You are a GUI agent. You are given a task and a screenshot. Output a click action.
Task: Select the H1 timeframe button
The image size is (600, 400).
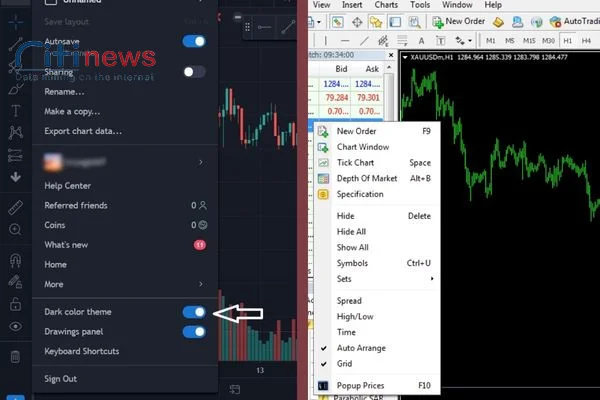pos(567,41)
